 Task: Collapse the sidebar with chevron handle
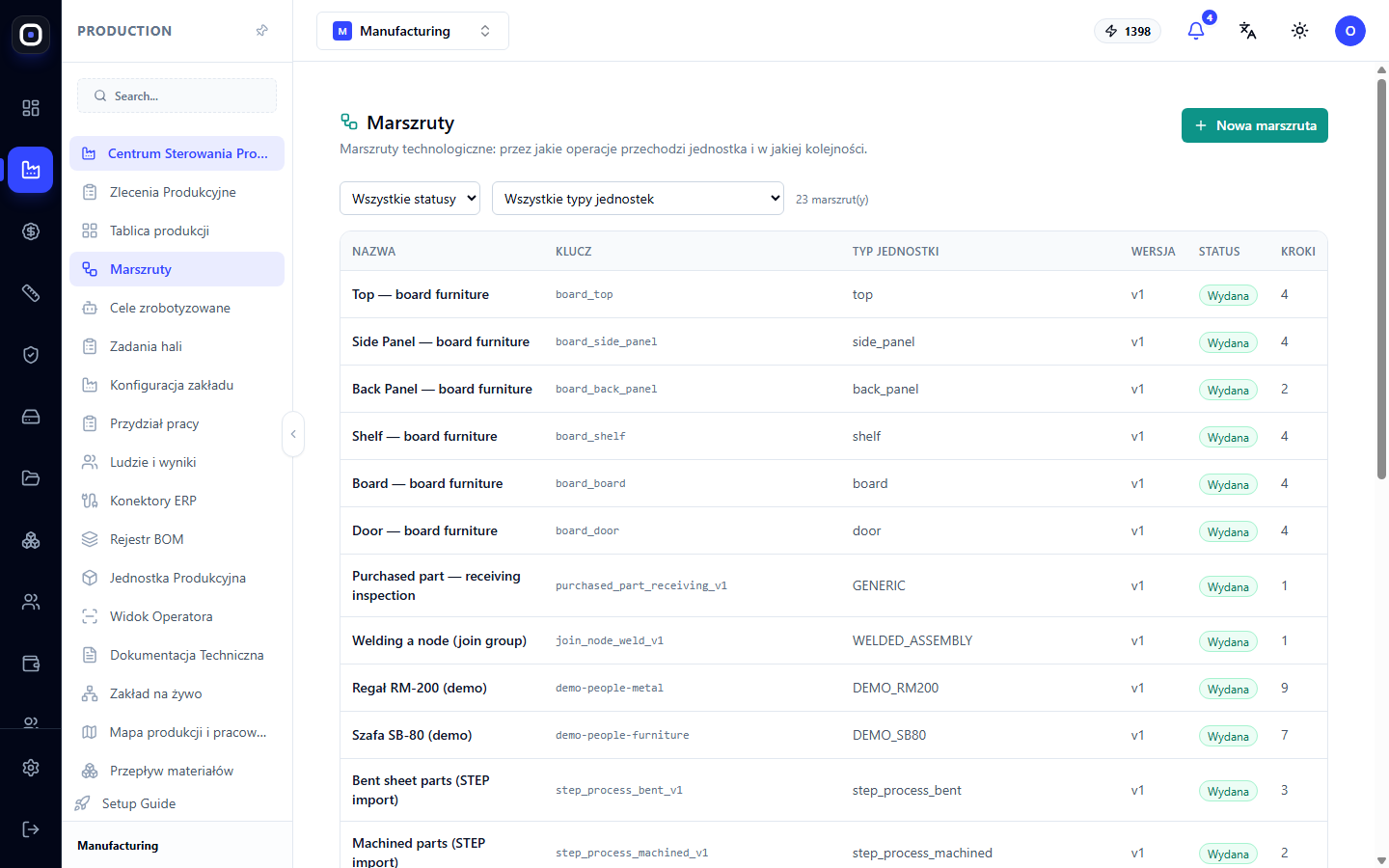(293, 434)
